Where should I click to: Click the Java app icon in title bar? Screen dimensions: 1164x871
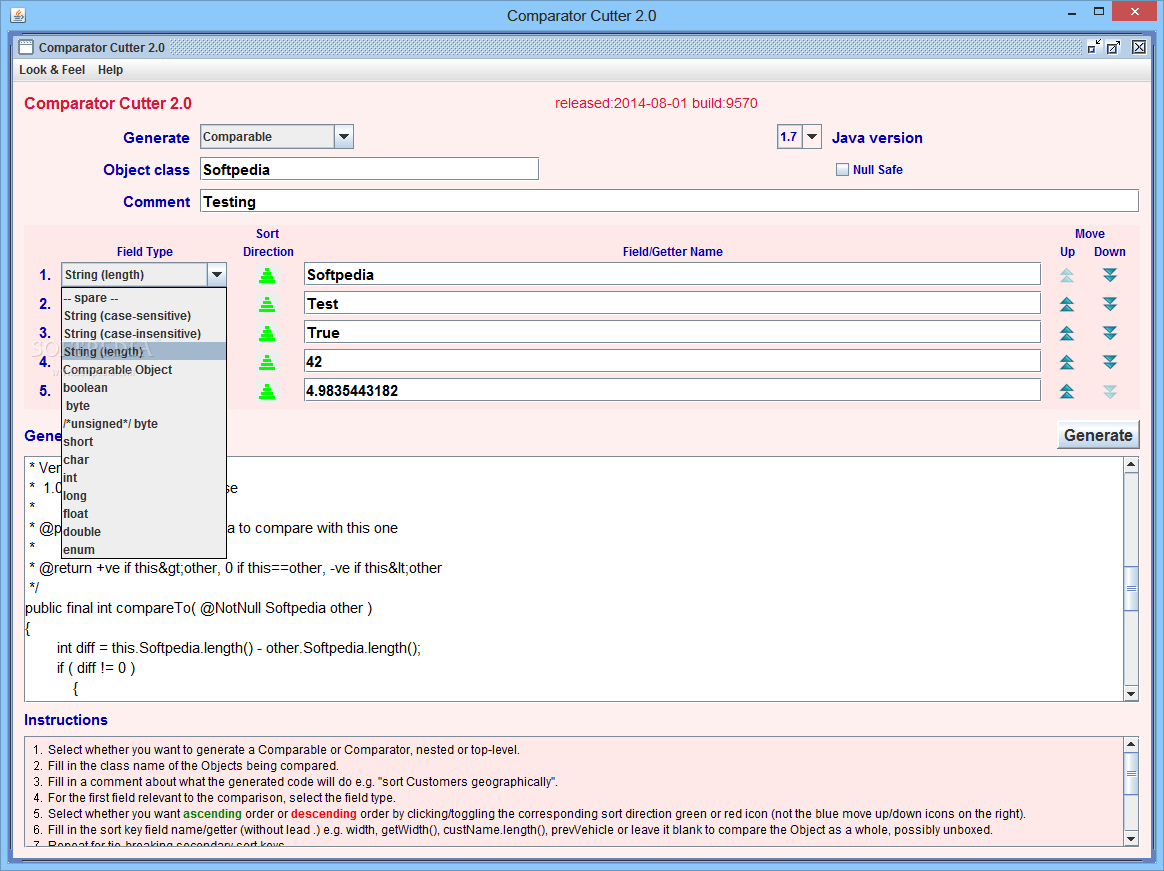(x=19, y=15)
